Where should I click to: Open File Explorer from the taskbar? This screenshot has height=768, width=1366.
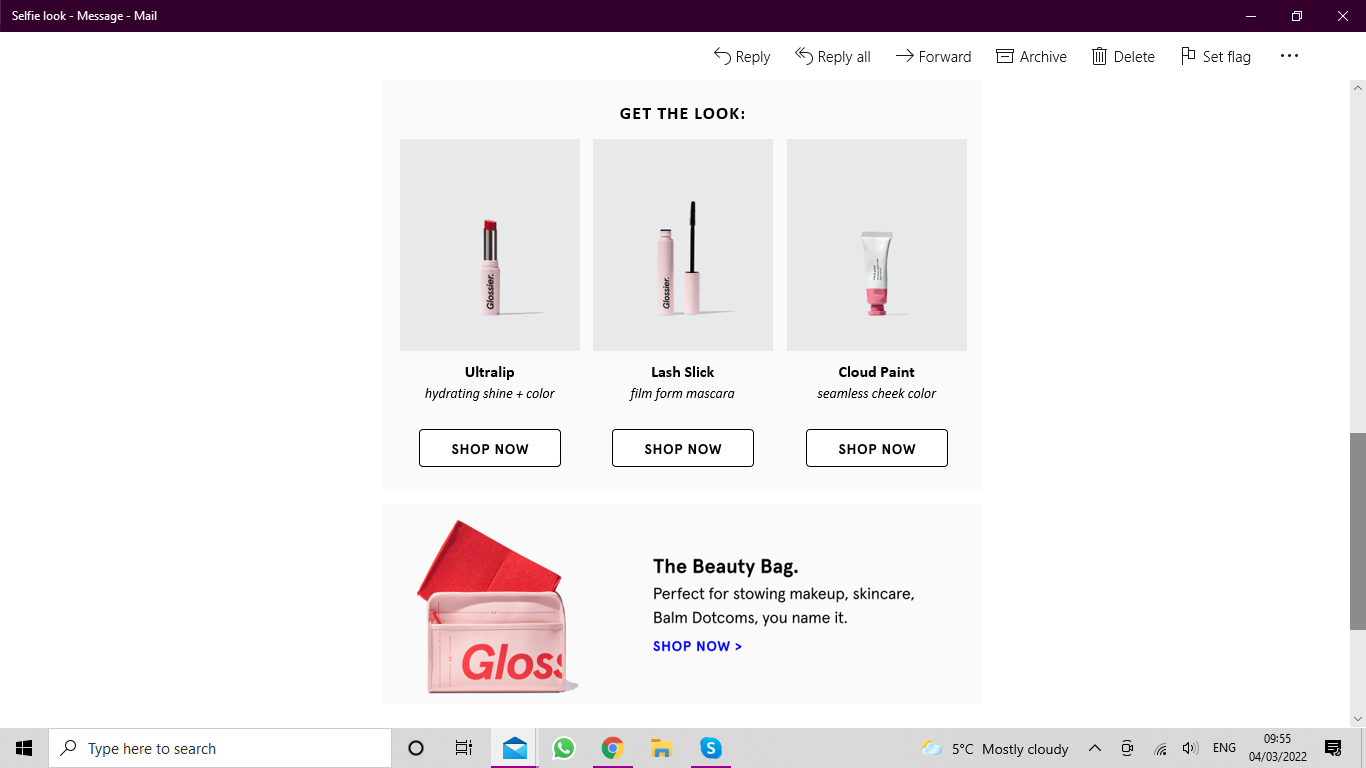(x=661, y=748)
